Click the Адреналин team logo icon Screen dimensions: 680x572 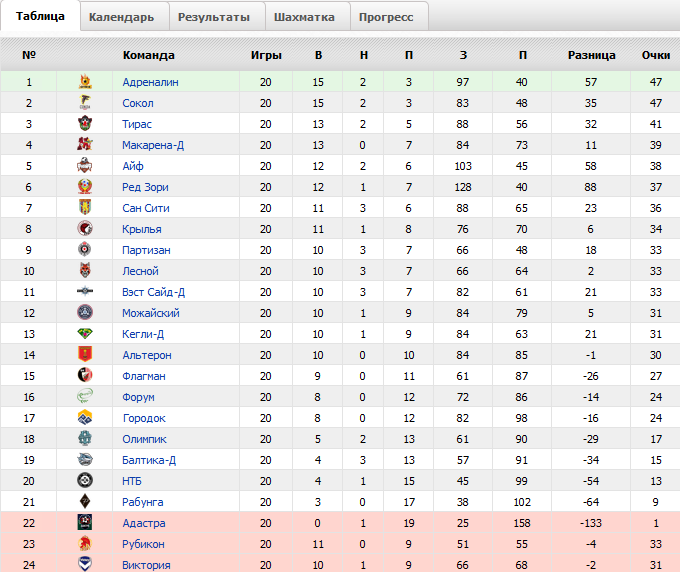[85, 82]
